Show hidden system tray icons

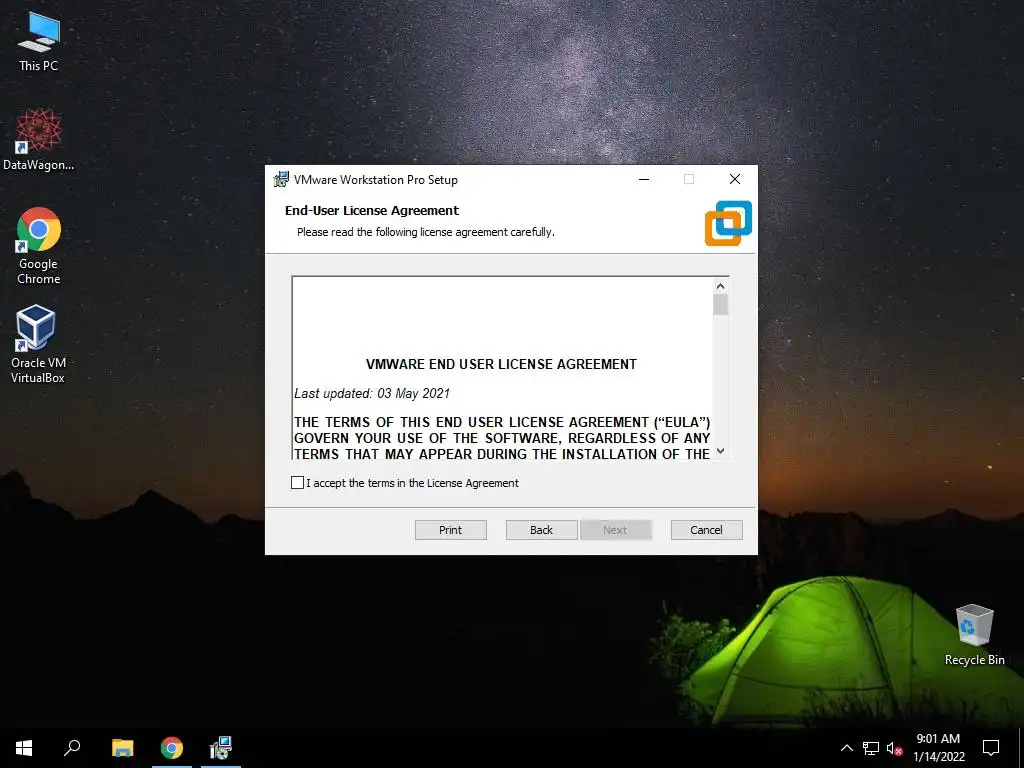pyautogui.click(x=846, y=748)
